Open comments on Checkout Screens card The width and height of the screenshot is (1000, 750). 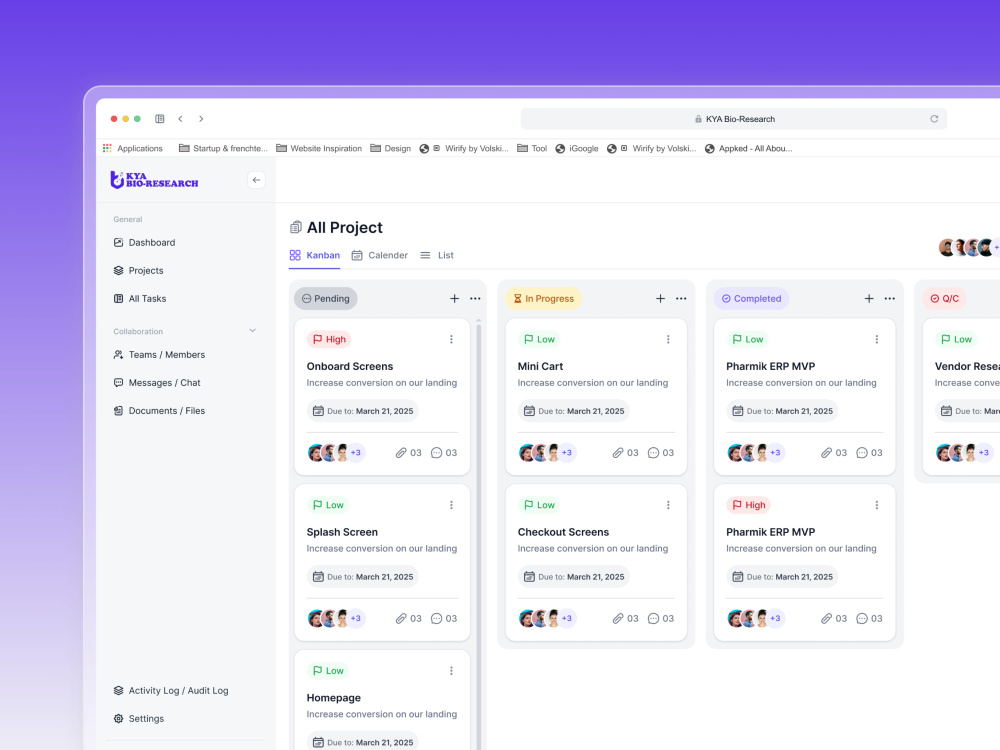[x=661, y=619]
